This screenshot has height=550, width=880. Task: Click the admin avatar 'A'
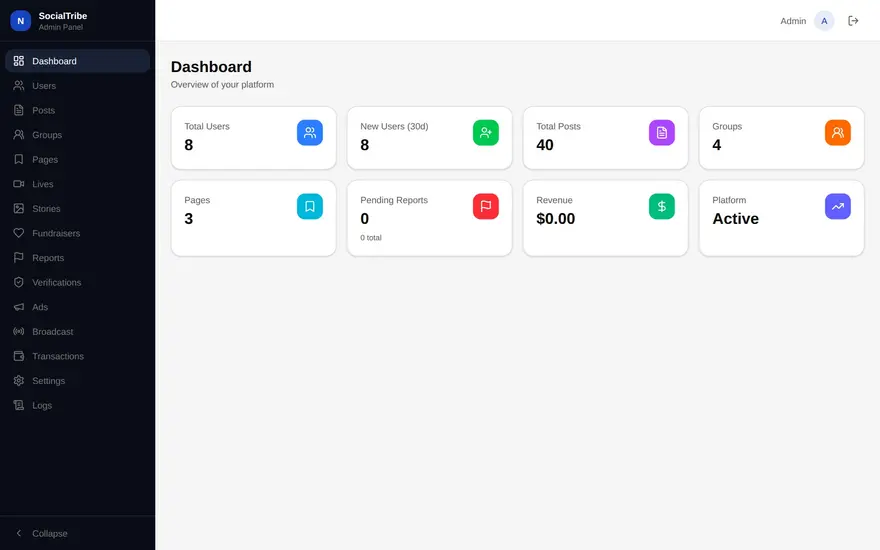824,21
